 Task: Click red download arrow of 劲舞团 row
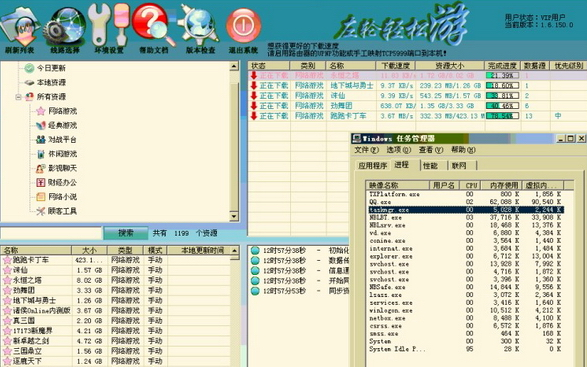[x=254, y=106]
